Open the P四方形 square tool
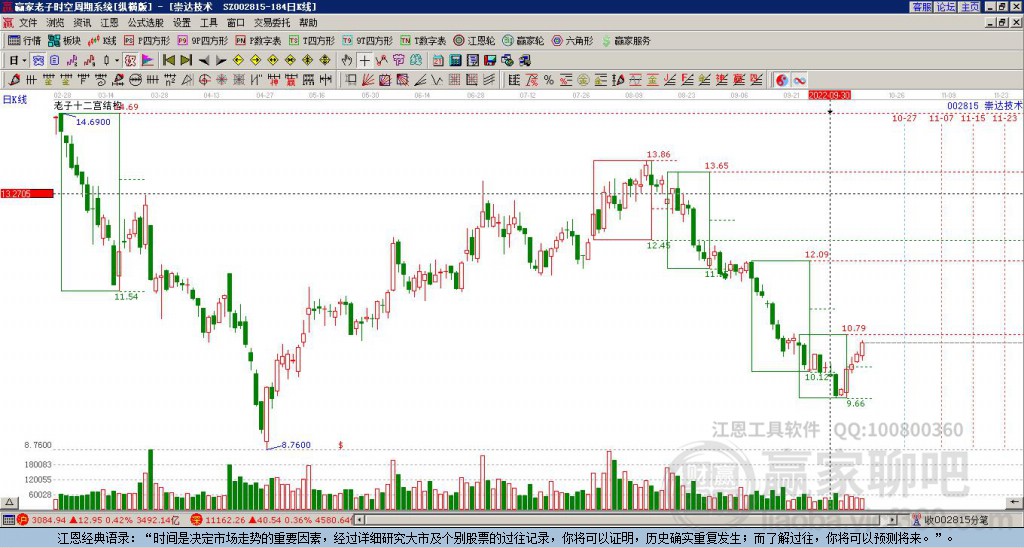Screen dimensions: 1024x548 [x=147, y=40]
